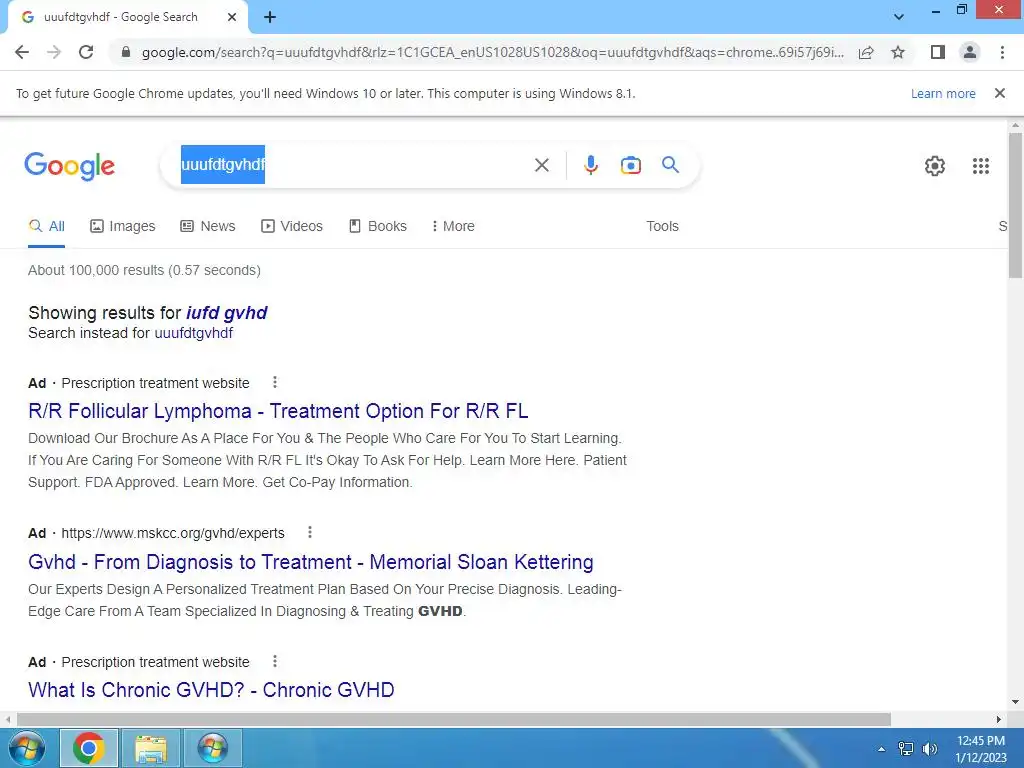Open Chrome side panel
The height and width of the screenshot is (768, 1024).
[x=938, y=52]
